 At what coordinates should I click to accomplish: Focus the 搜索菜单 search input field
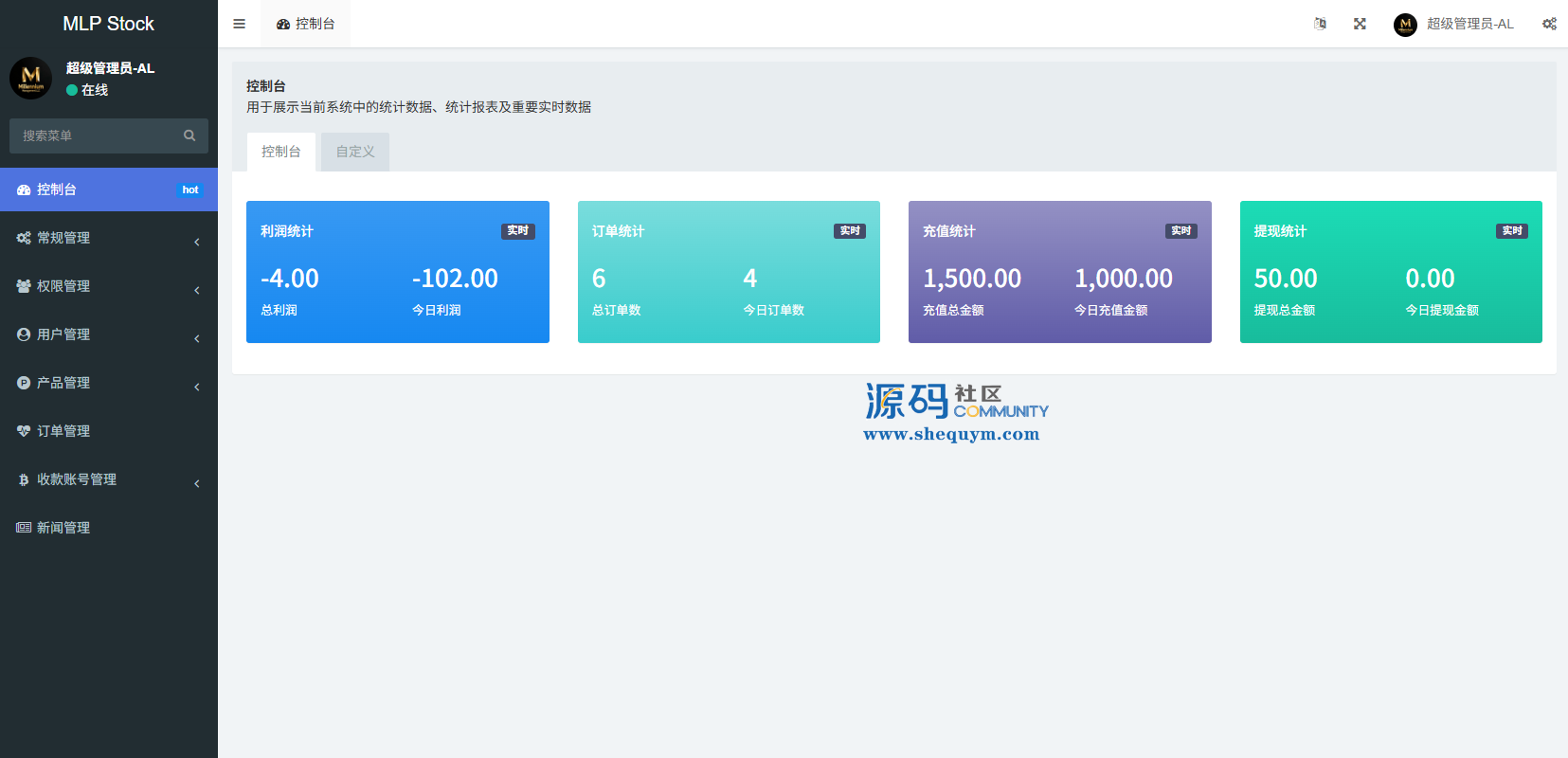click(95, 135)
